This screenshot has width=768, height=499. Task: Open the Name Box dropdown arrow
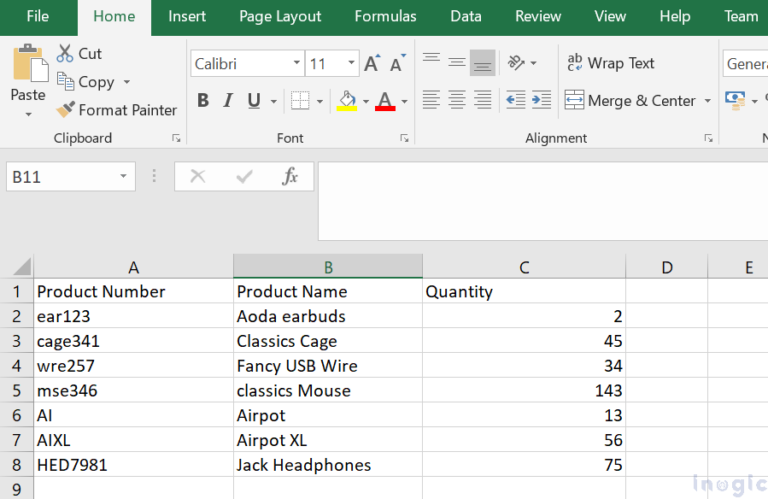tap(124, 177)
